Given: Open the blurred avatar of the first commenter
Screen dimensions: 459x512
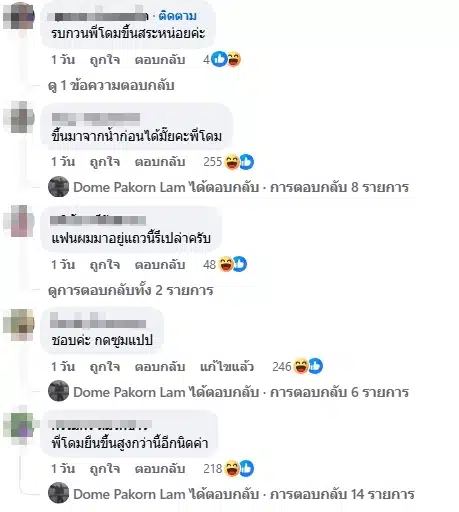Looking at the screenshot, I should pyautogui.click(x=19, y=16).
